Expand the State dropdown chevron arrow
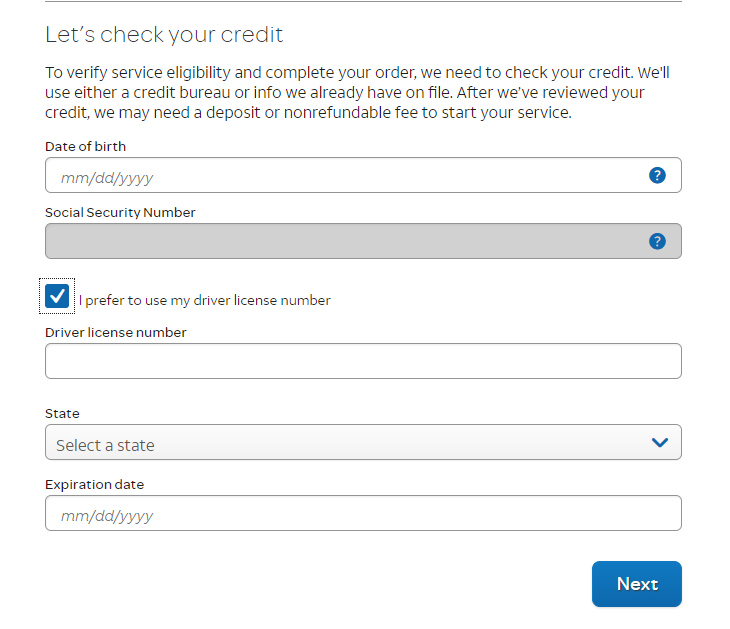 [659, 442]
